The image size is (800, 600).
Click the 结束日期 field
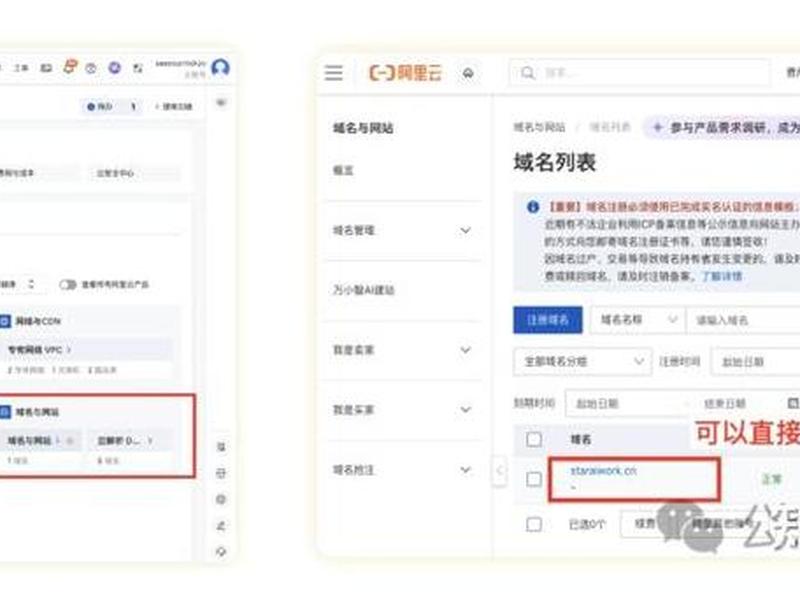coord(726,404)
